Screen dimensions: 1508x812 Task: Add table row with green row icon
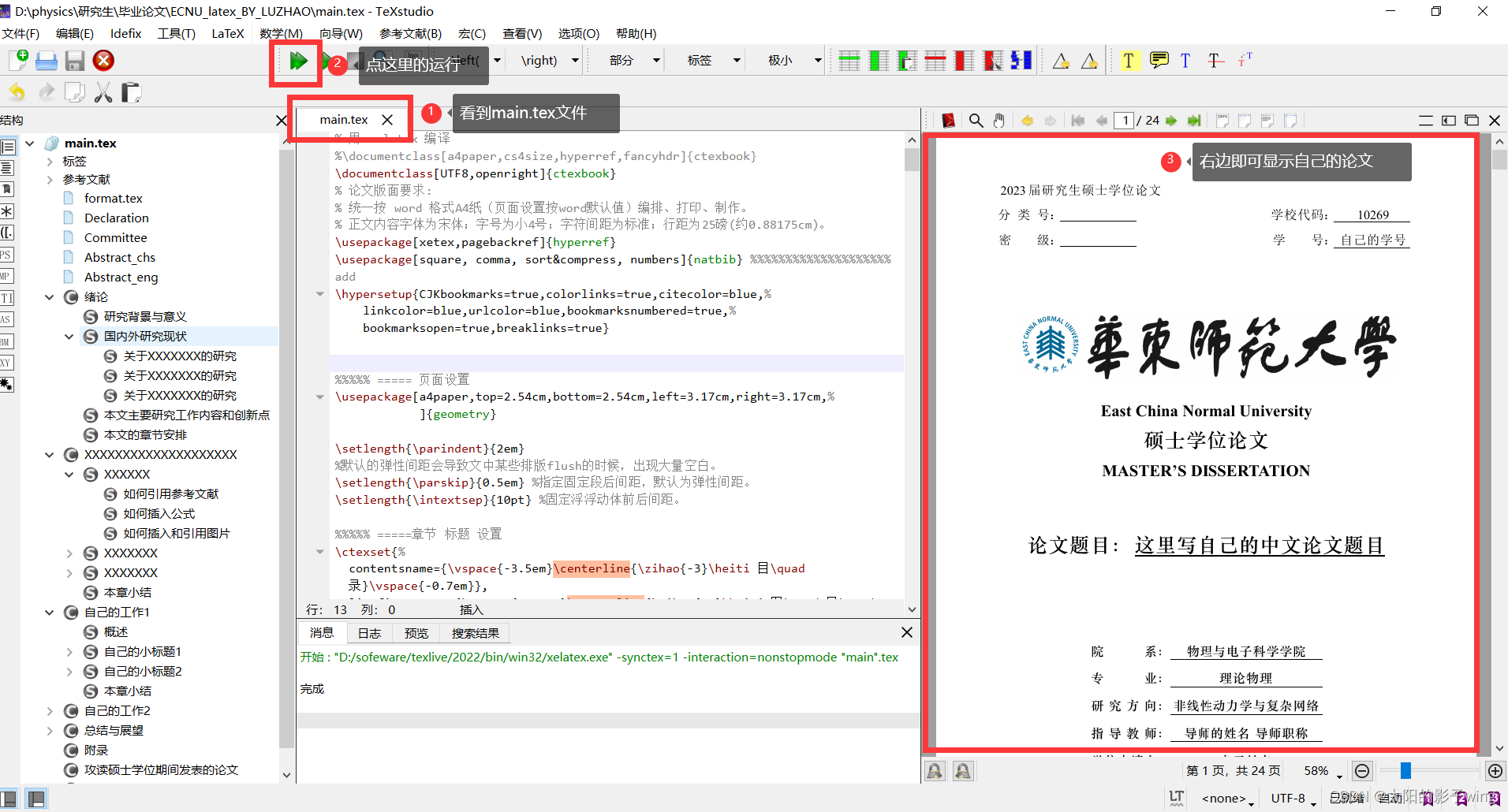coord(849,61)
